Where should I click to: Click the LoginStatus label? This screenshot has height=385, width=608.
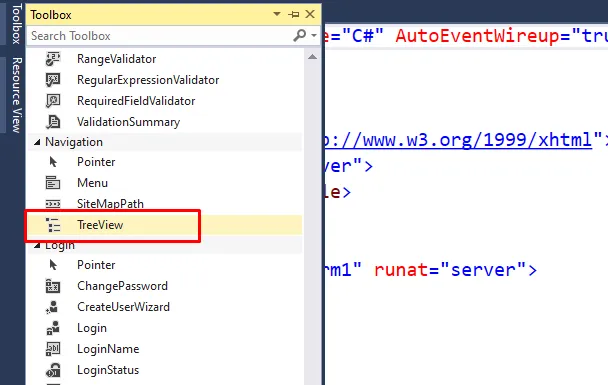coord(108,370)
